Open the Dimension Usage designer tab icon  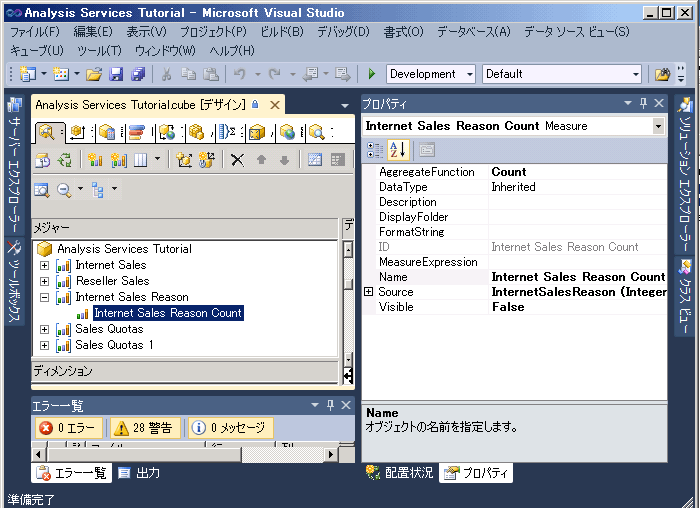78,132
